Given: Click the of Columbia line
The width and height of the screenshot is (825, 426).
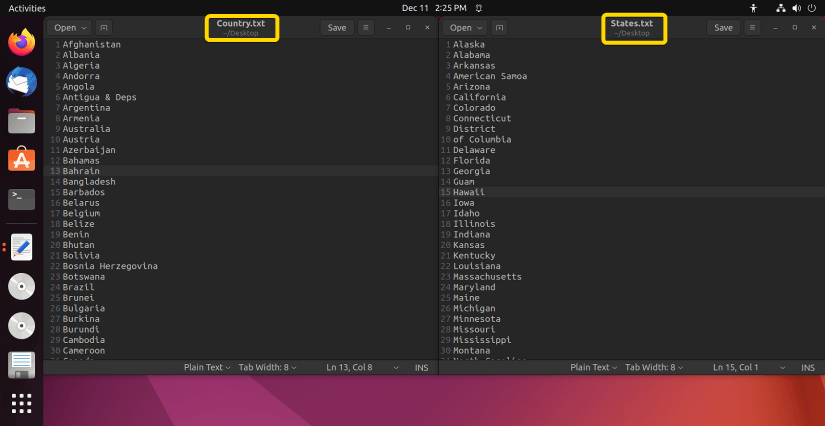Looking at the screenshot, I should [x=482, y=139].
